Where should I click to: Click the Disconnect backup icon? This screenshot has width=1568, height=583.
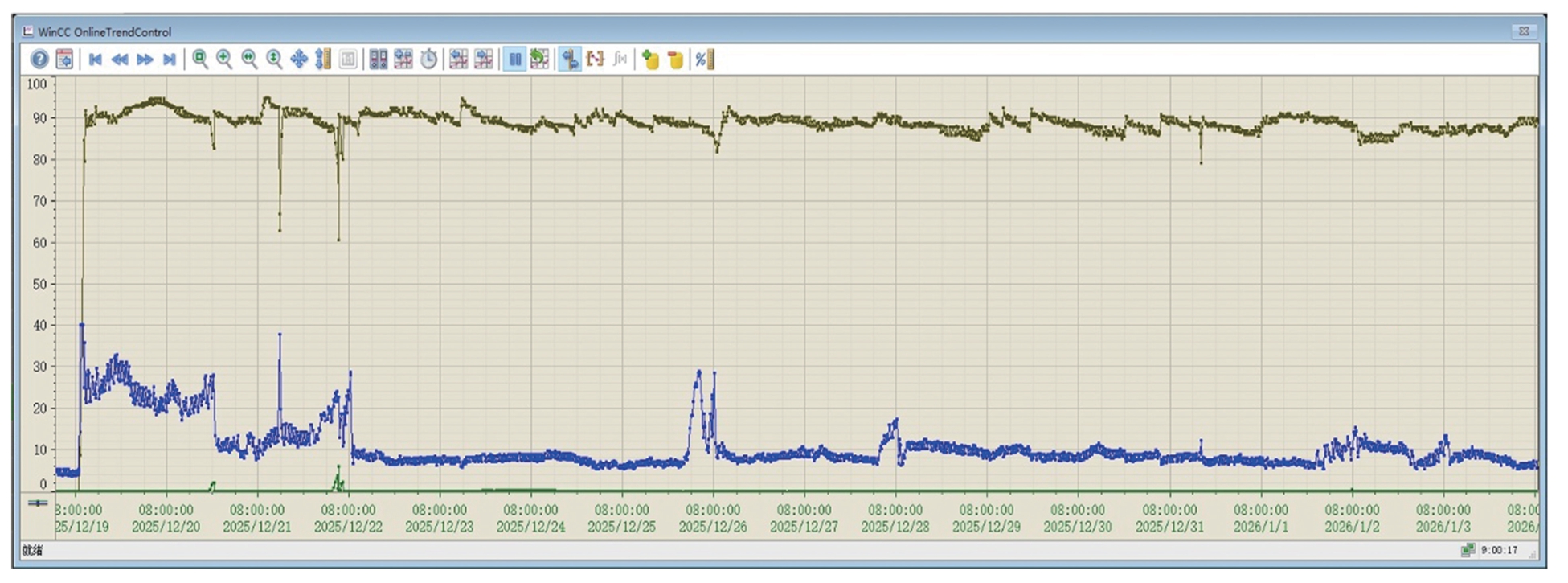[x=675, y=59]
